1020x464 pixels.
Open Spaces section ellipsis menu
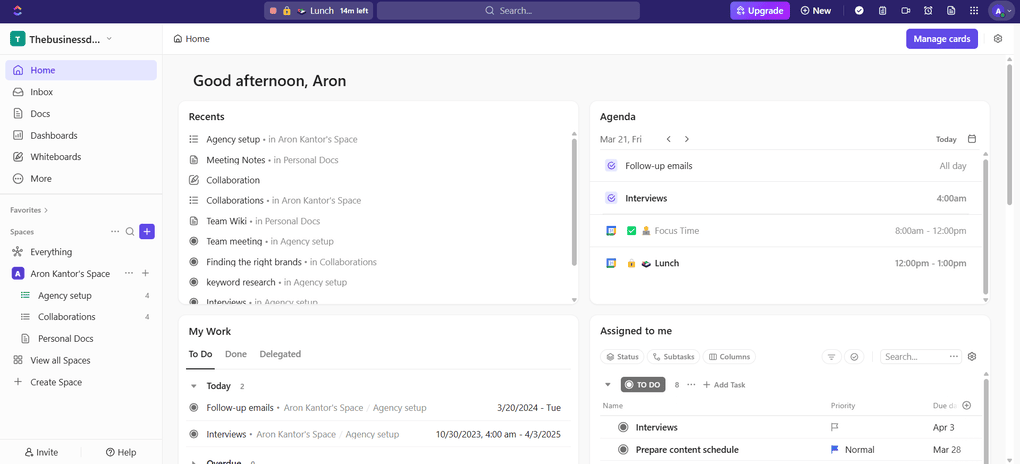(x=115, y=232)
